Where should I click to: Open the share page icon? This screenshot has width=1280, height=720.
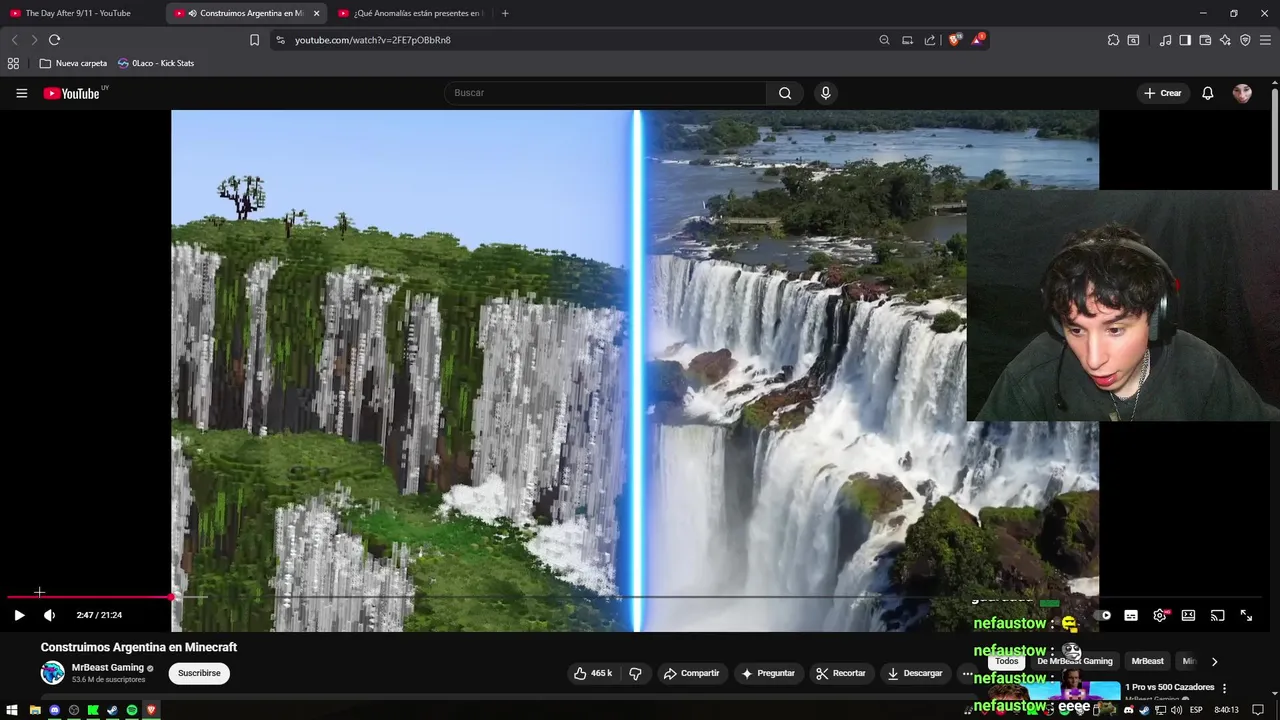tap(930, 40)
